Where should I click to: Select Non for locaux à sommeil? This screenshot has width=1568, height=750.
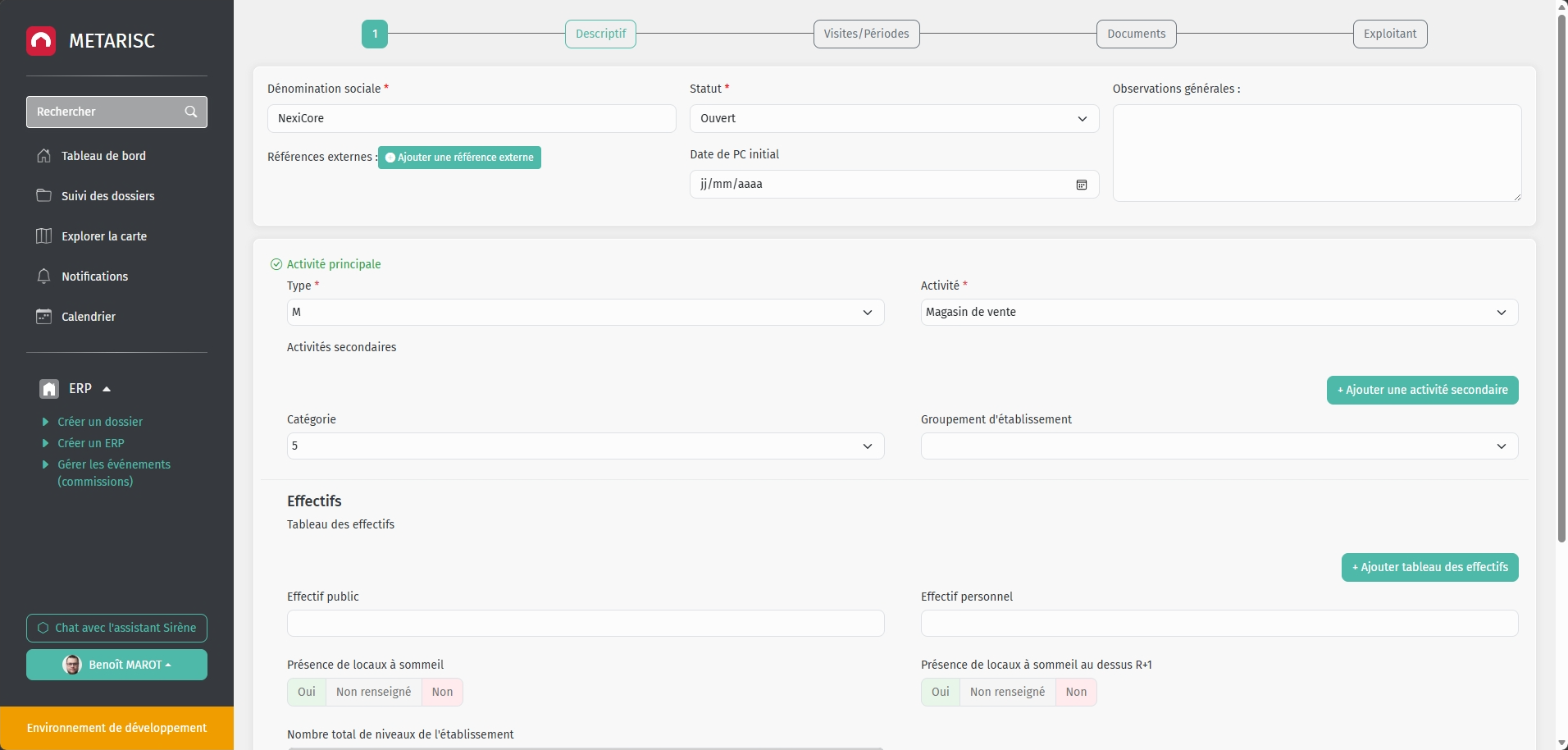[x=443, y=693]
